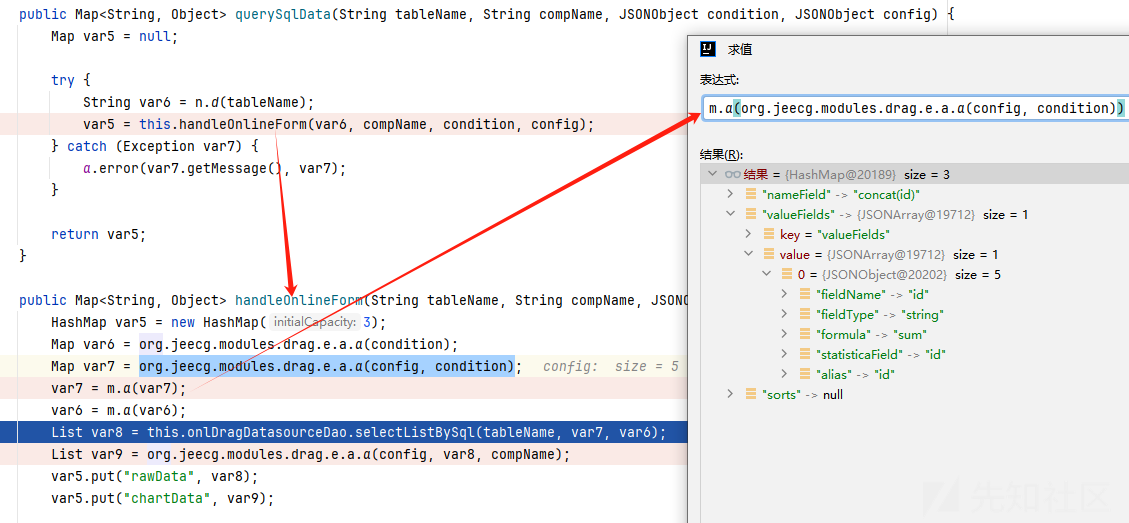Collapse the "valueFields" JSONArray entry
1129x523 pixels.
click(730, 214)
